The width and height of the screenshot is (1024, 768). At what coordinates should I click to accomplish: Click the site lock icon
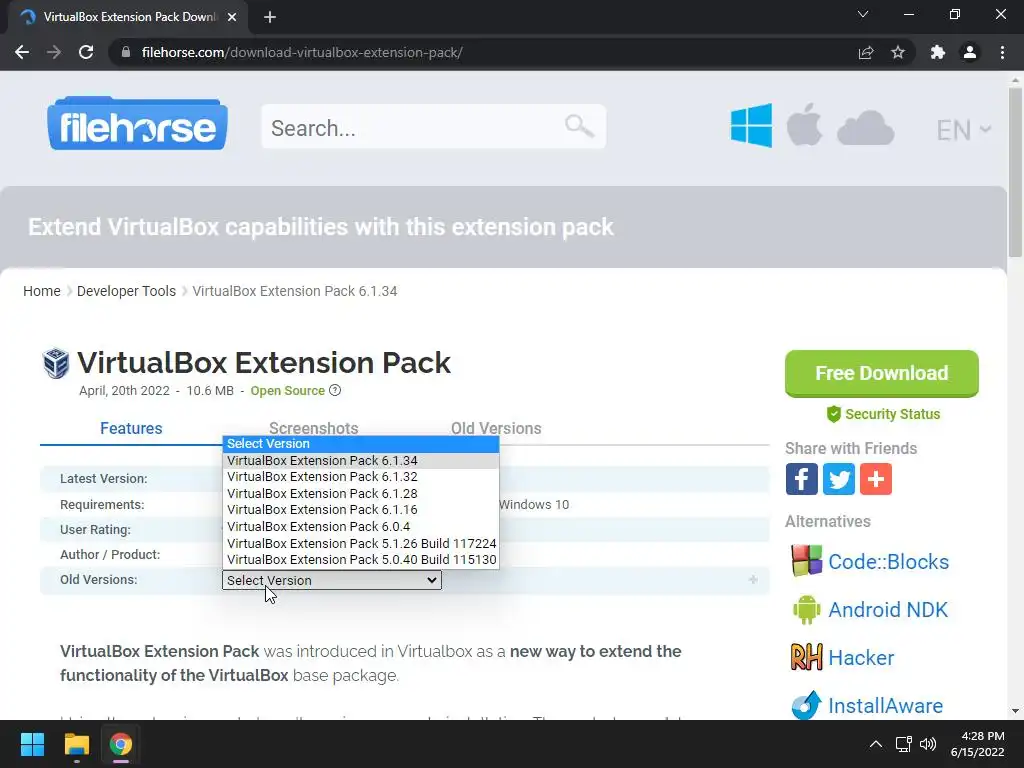point(126,52)
